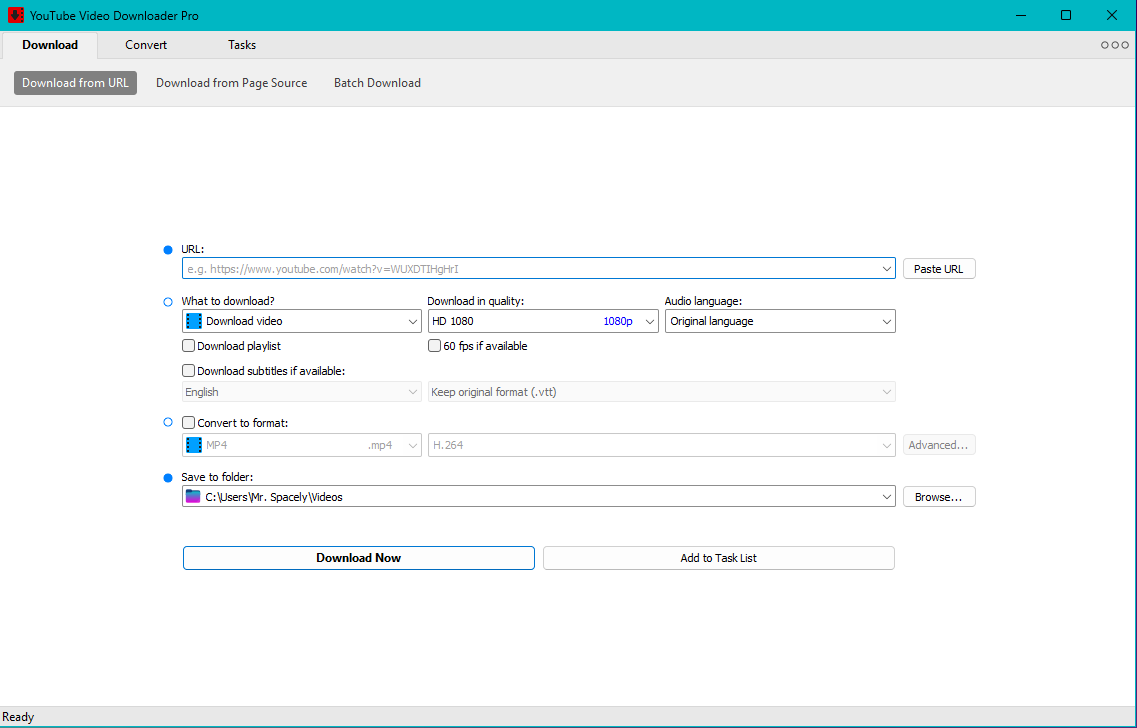
Task: Select the Download from URL sub-tab
Action: [75, 83]
